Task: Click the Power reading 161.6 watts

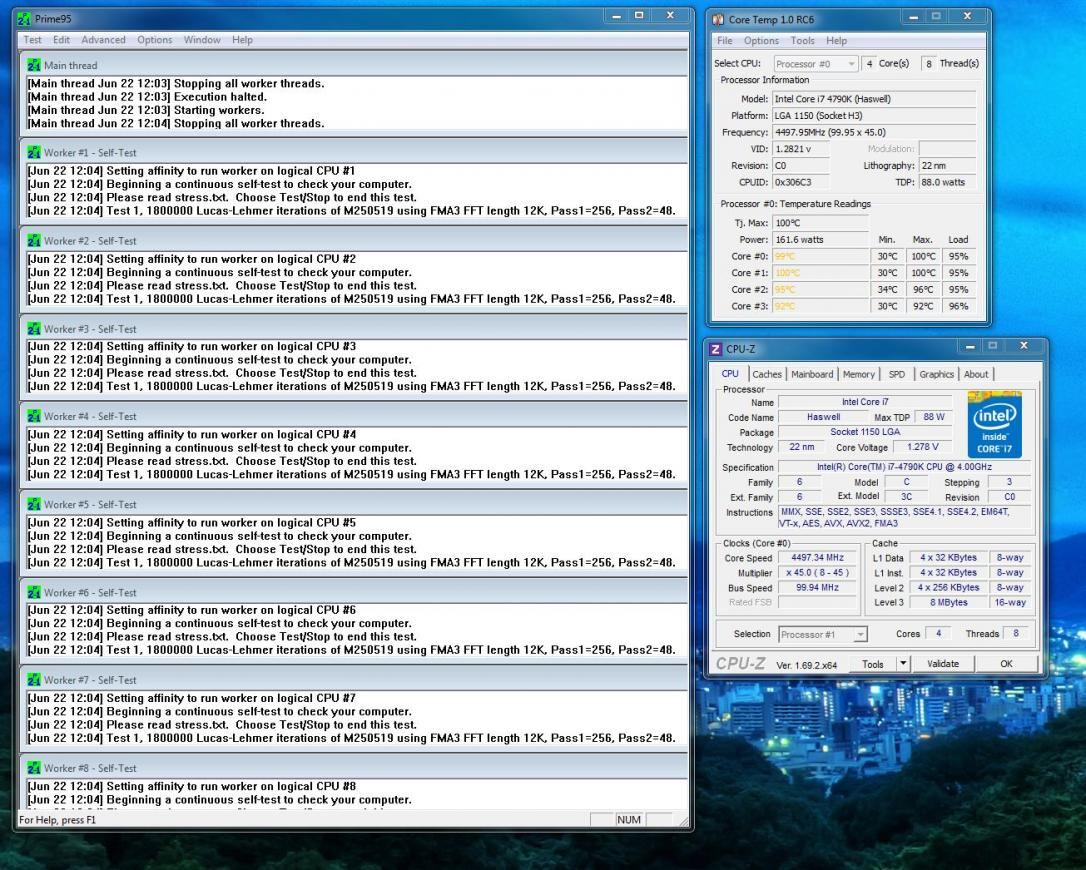Action: pyautogui.click(x=820, y=240)
